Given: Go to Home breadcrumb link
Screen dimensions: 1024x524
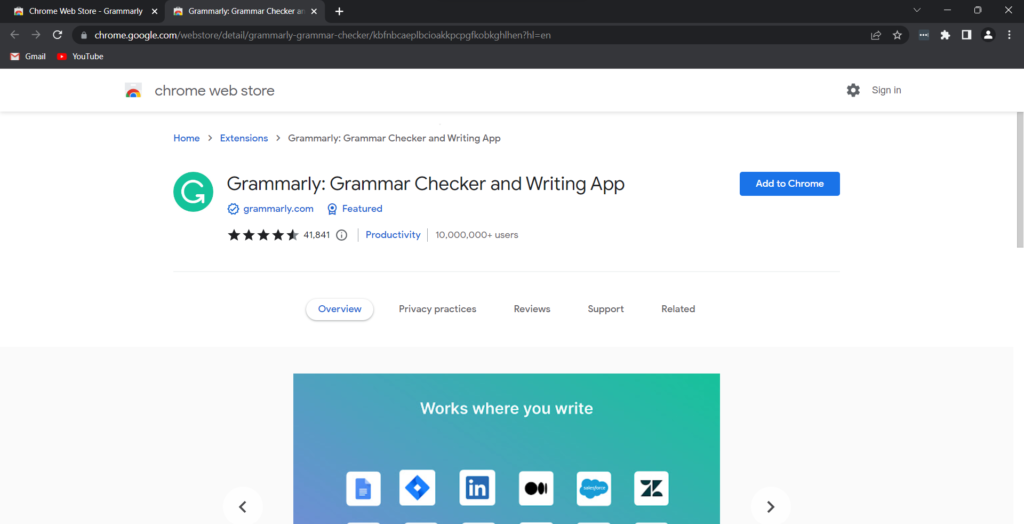Looking at the screenshot, I should point(186,138).
